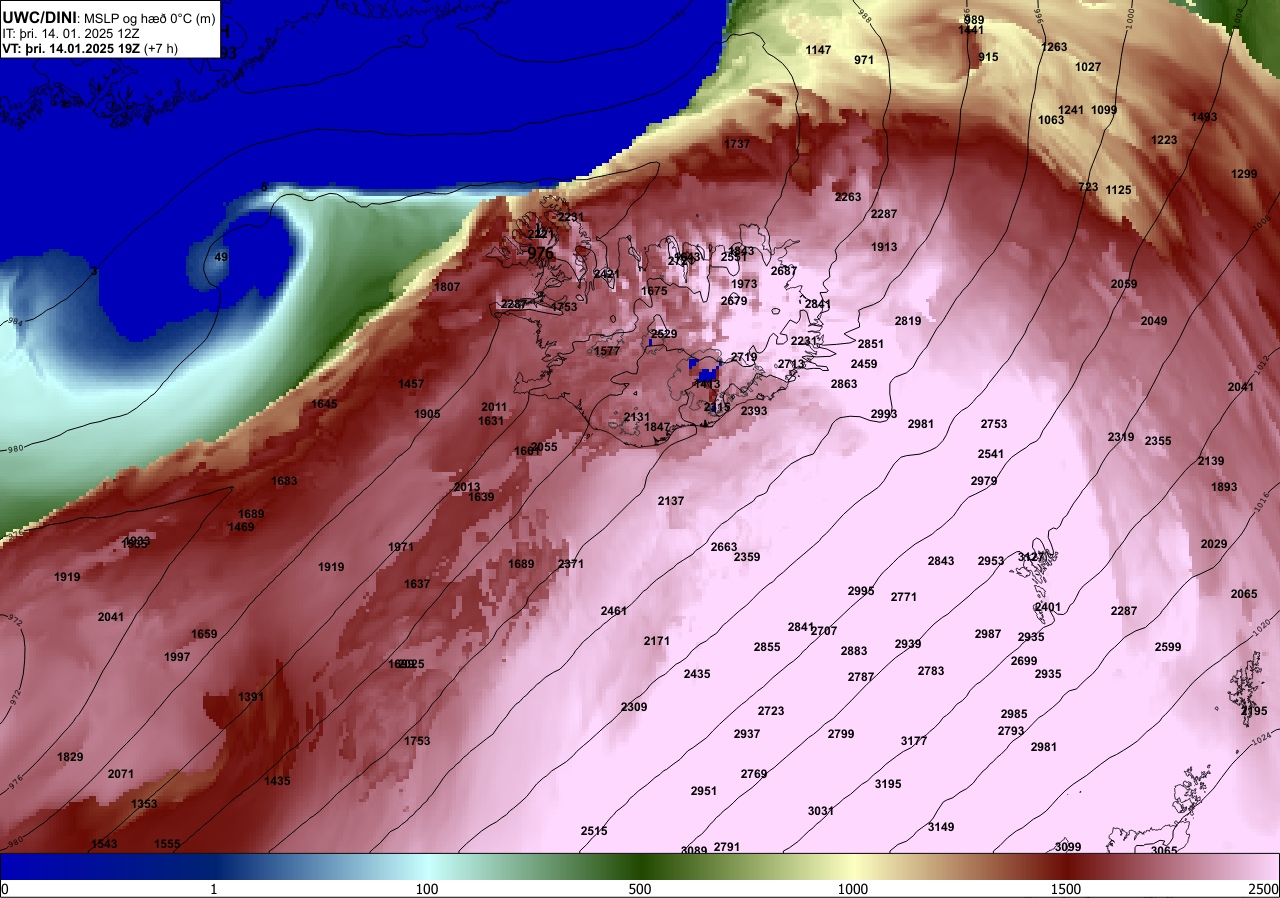Viewport: 1280px width, 898px height.
Task: Click the map value 2319
Action: [x=1121, y=437]
